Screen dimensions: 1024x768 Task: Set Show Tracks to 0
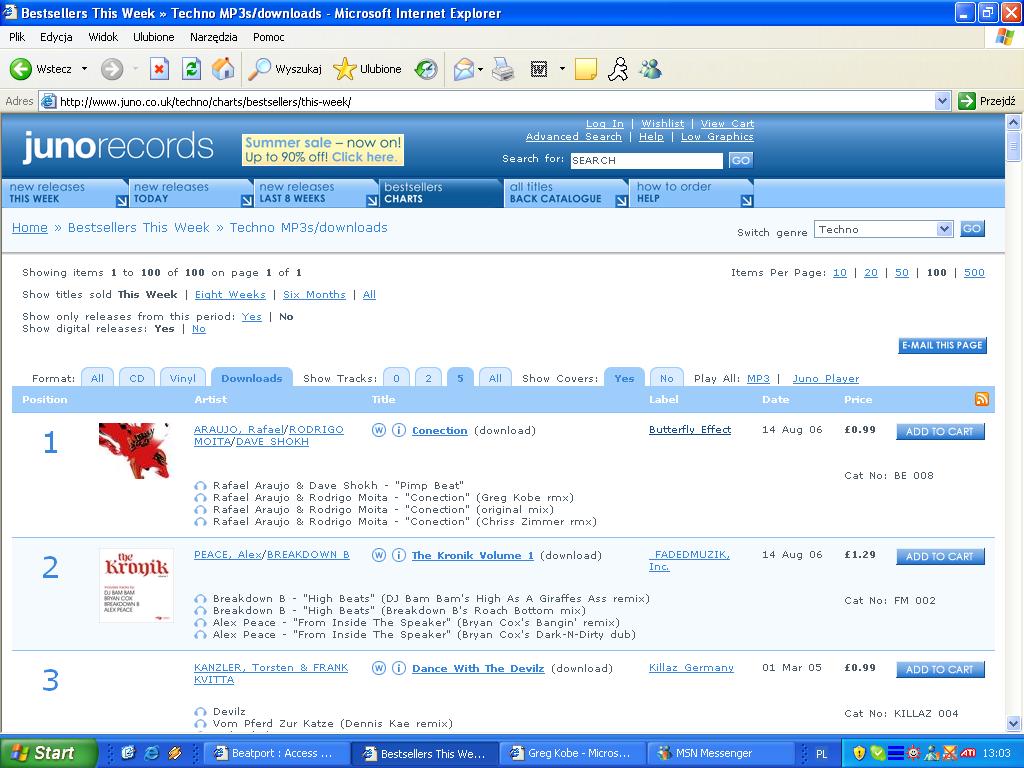pos(396,378)
